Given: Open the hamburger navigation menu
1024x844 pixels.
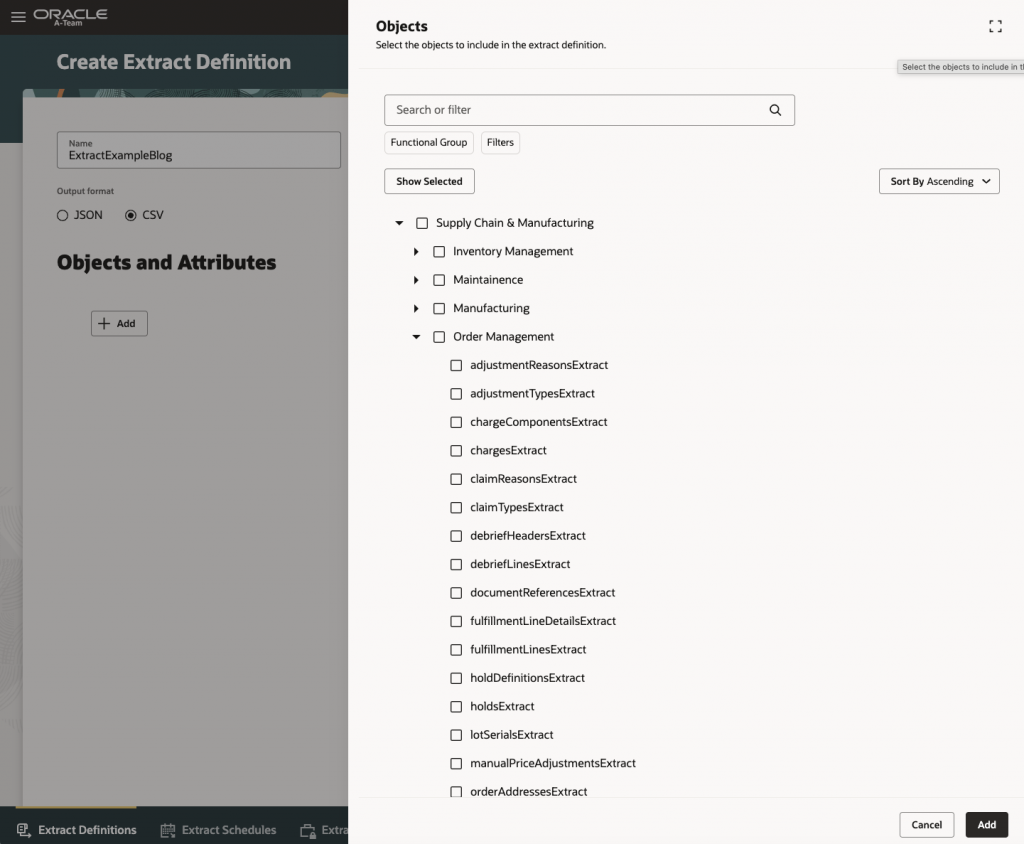Looking at the screenshot, I should pyautogui.click(x=18, y=17).
